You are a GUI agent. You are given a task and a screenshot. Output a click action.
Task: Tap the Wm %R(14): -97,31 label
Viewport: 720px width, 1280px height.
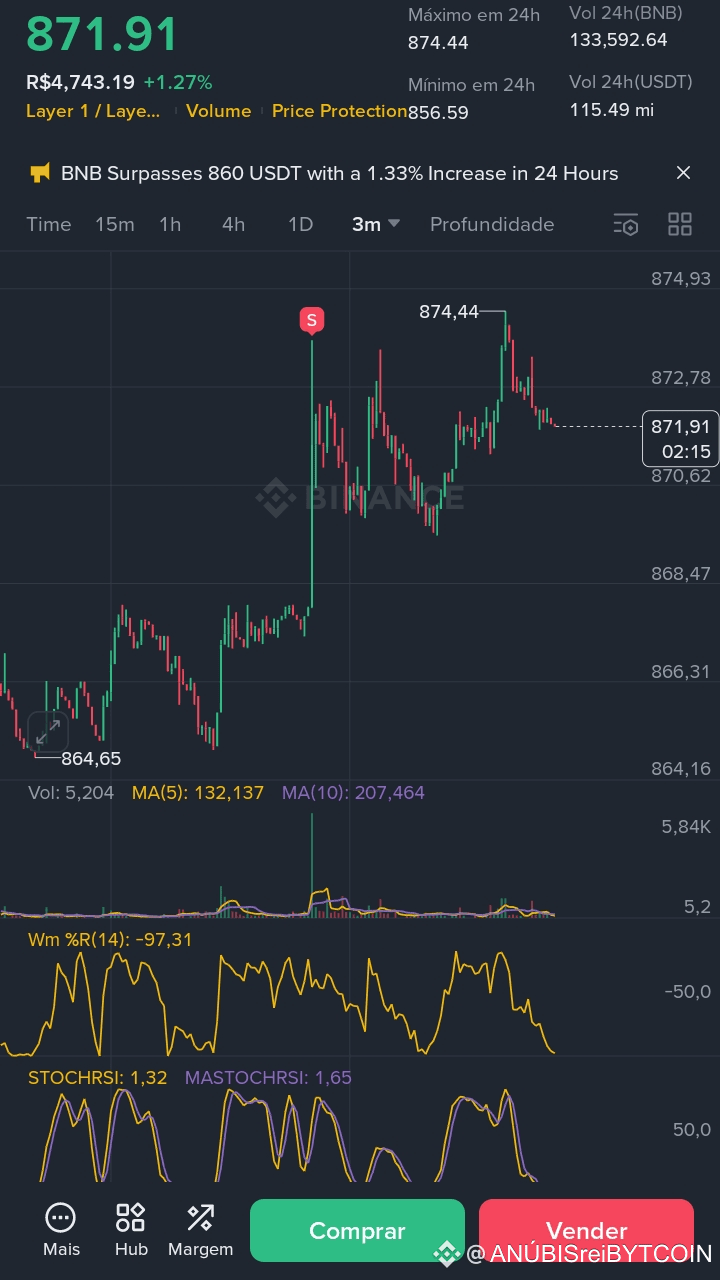(110, 940)
